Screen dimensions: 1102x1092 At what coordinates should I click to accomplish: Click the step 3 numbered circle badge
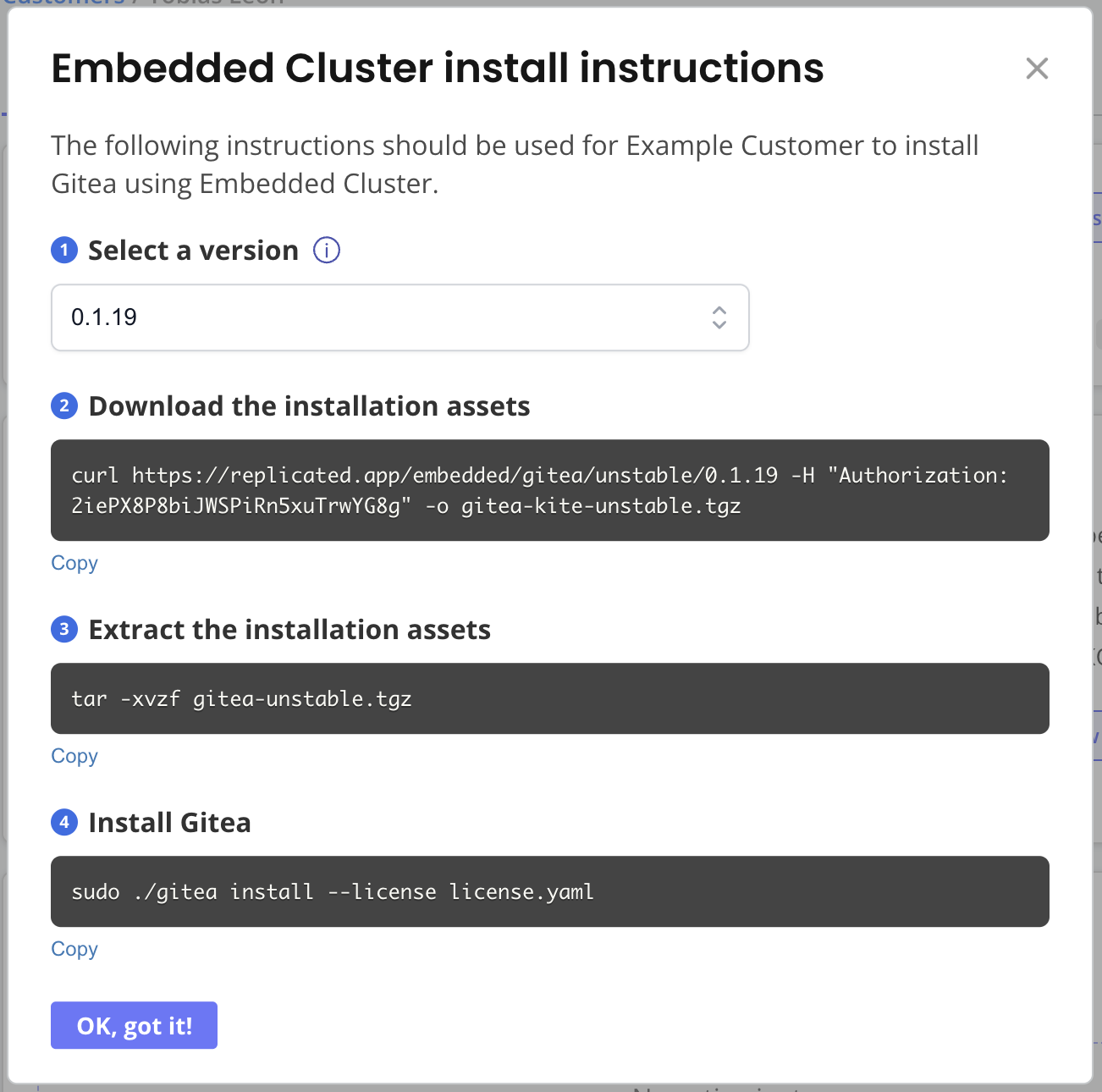[x=64, y=630]
